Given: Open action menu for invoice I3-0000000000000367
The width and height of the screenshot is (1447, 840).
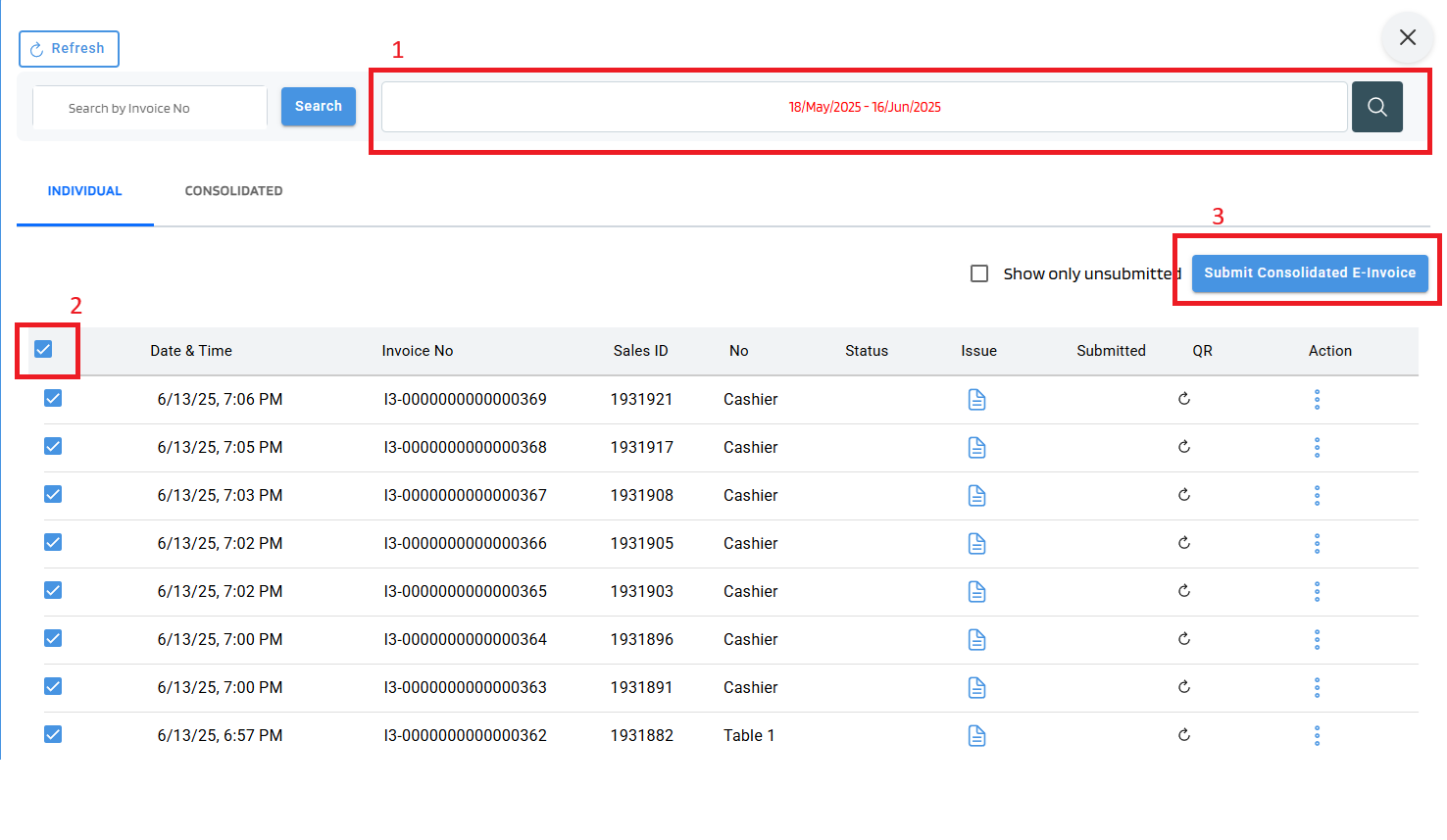Looking at the screenshot, I should pyautogui.click(x=1317, y=495).
